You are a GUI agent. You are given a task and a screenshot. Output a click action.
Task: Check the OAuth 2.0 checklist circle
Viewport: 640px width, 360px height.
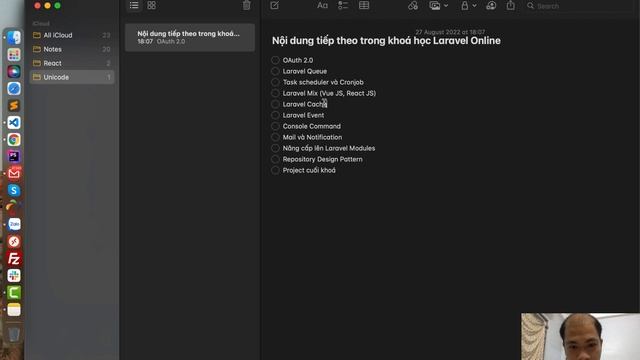[275, 60]
